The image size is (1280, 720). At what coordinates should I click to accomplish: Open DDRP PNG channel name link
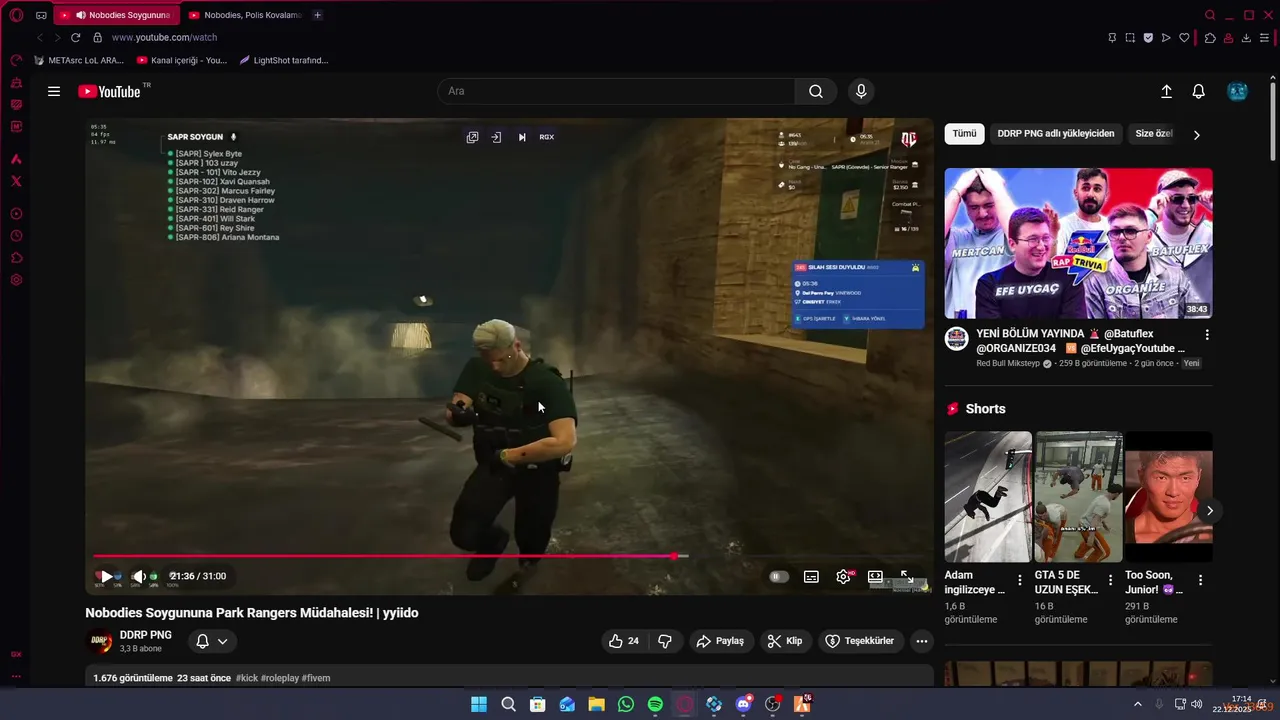145,635
